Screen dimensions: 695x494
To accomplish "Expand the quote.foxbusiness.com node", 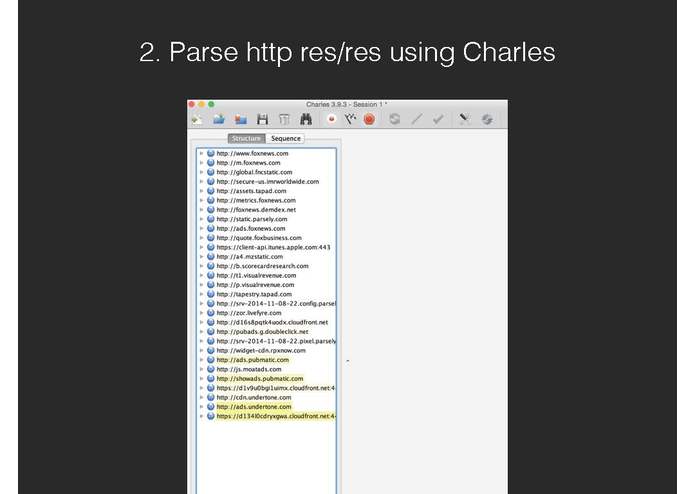I will coord(202,238).
